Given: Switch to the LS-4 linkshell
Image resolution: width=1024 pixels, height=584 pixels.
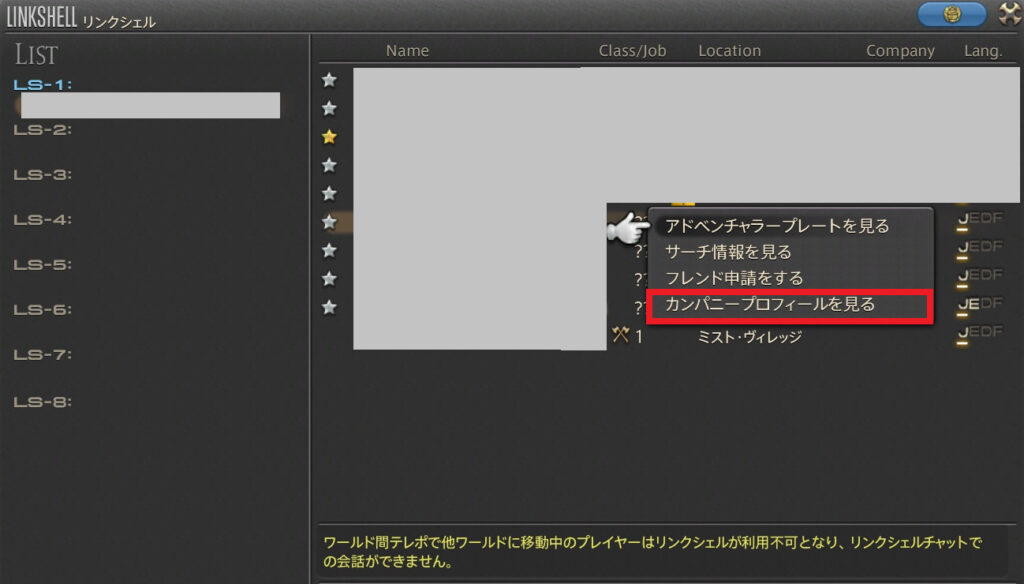Looking at the screenshot, I should (x=43, y=219).
